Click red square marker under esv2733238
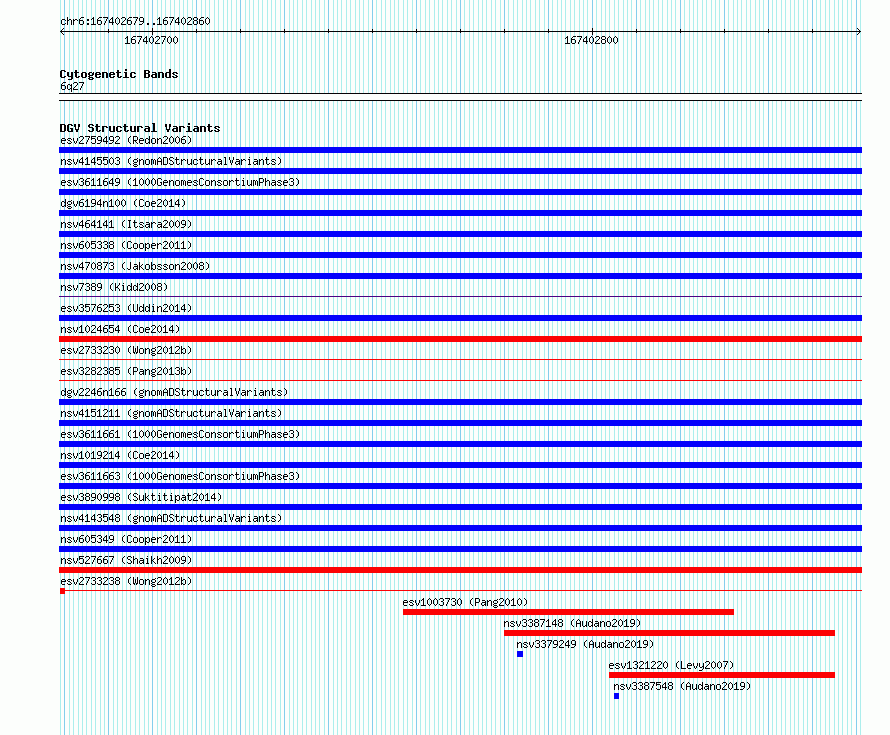 pos(62,591)
